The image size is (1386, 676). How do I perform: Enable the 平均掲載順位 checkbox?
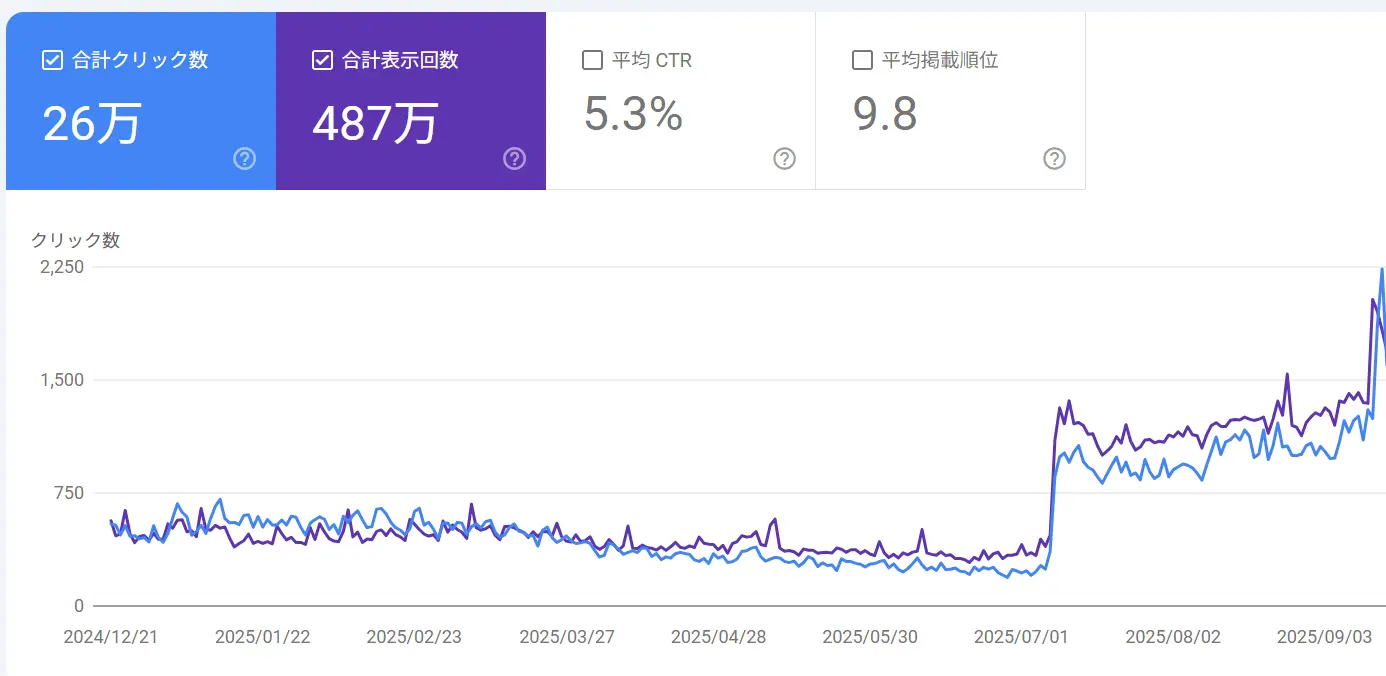861,59
